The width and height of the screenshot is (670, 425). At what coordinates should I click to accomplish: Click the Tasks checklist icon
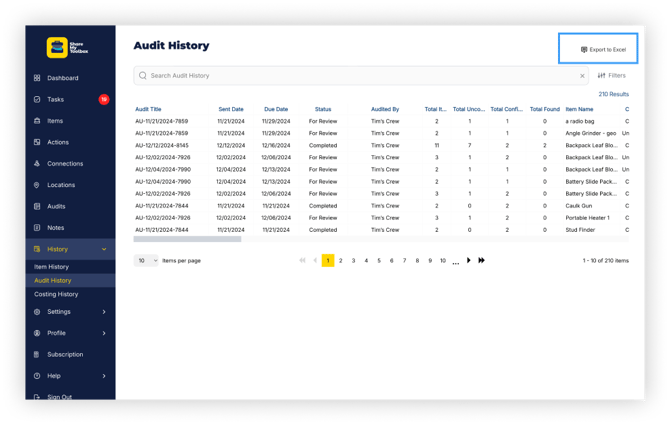37,99
